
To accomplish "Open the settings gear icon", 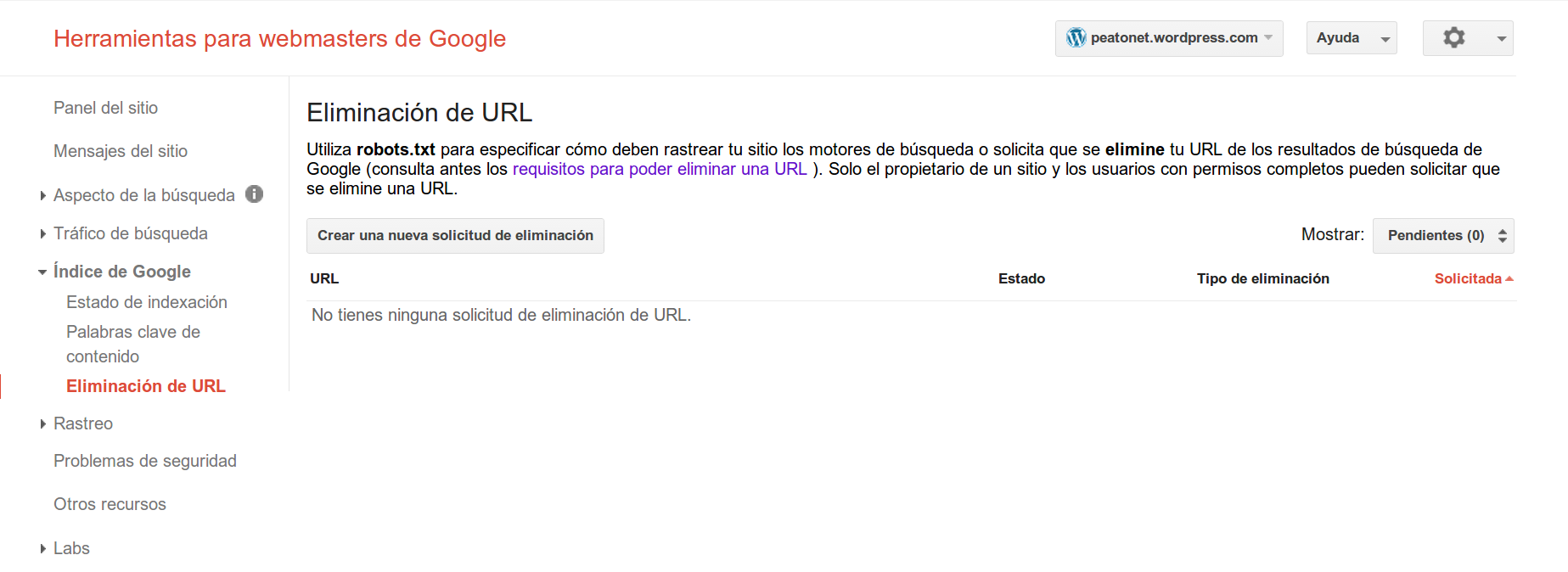I will pyautogui.click(x=1453, y=37).
